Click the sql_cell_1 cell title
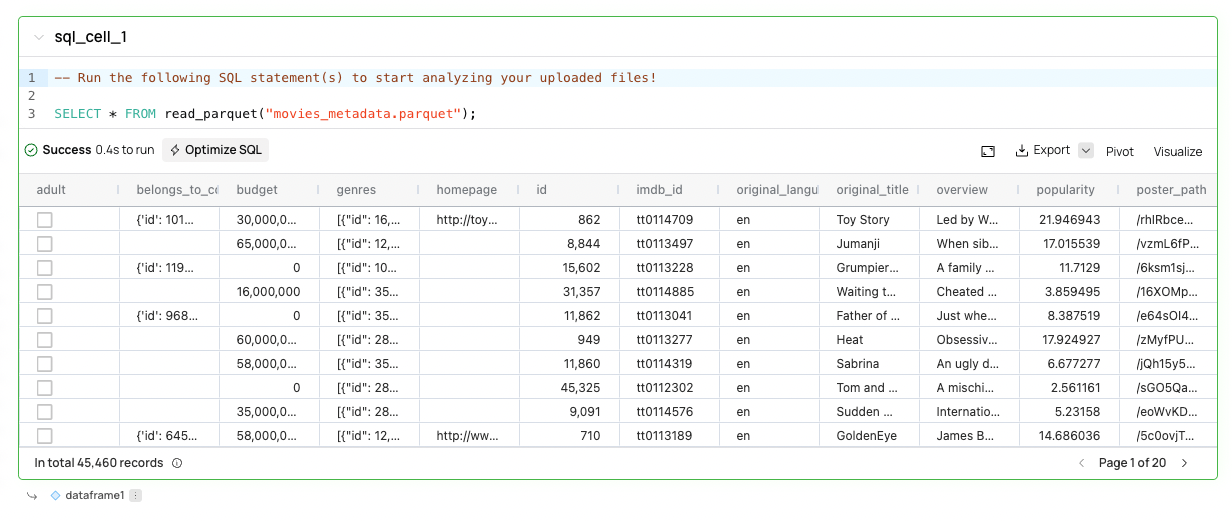This screenshot has width=1232, height=521. (91, 38)
